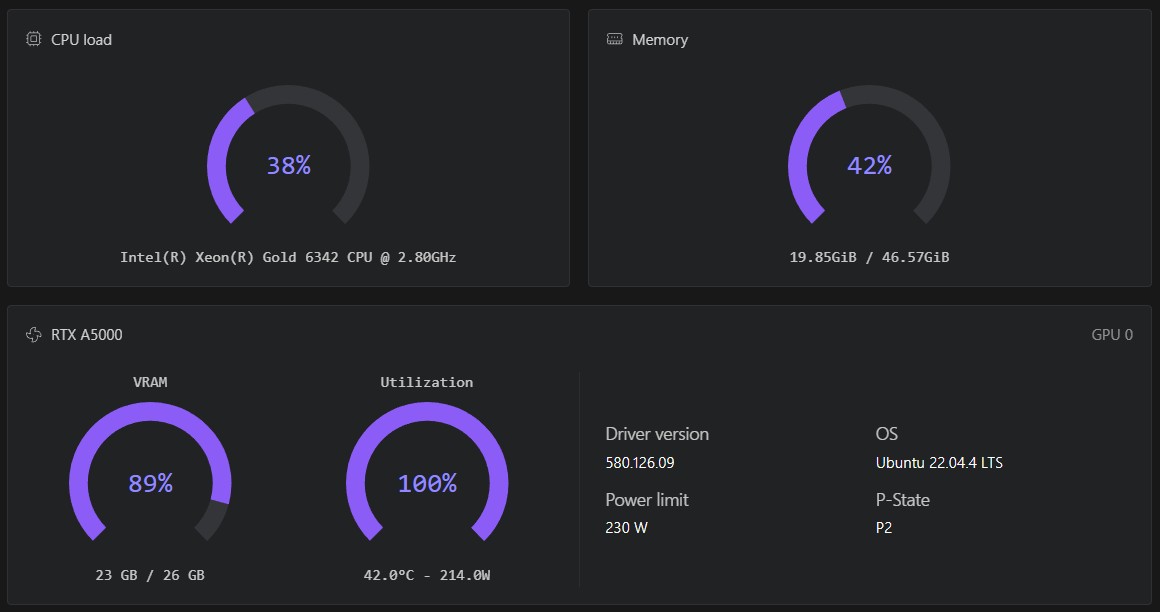Select the Ubuntu 22.04.4 LTS OS value
1160x612 pixels.
938,462
